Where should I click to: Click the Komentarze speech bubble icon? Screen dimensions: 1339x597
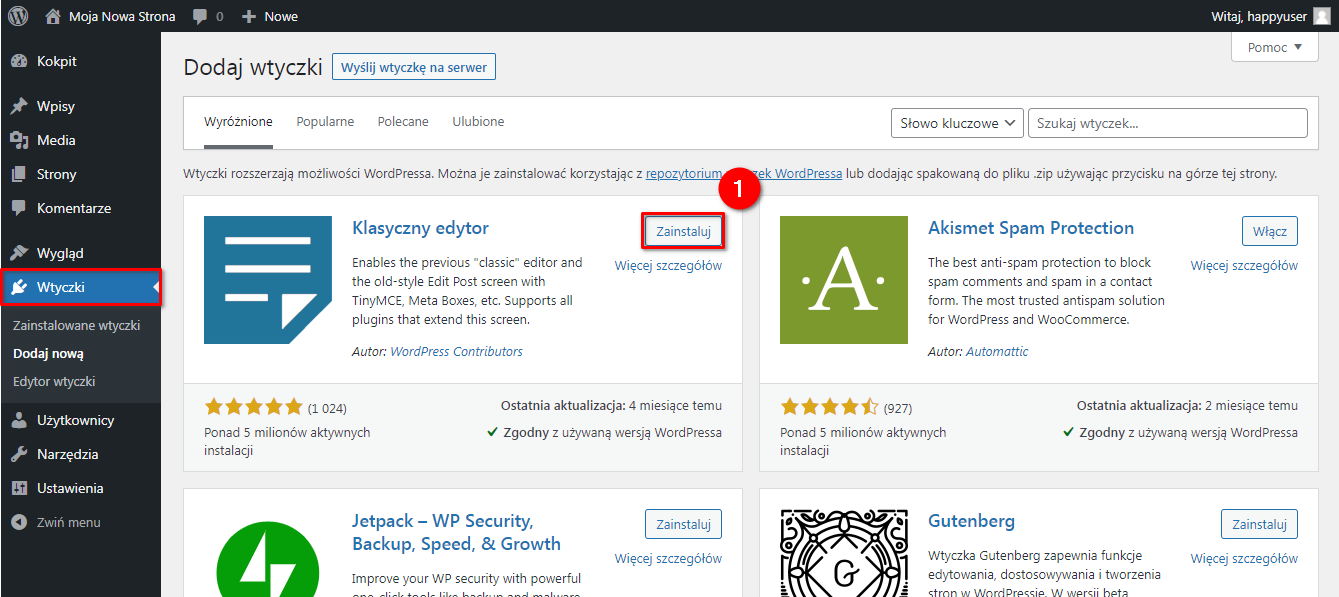[19, 208]
